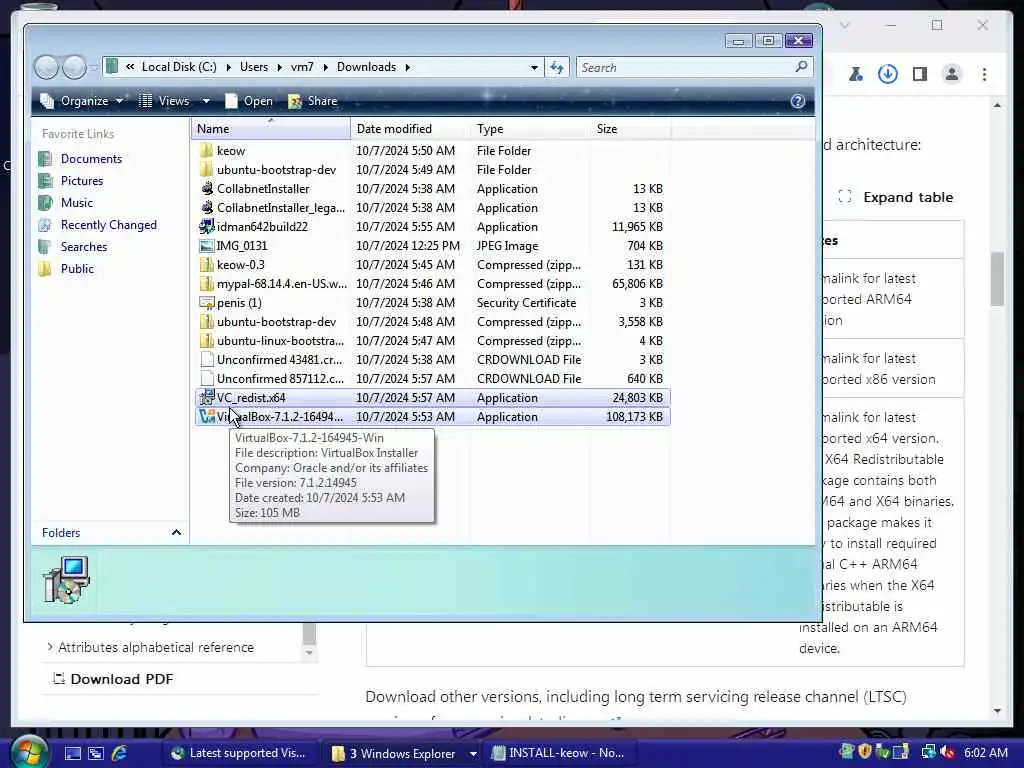
Task: Click the volume icon in system tray
Action: pyautogui.click(x=948, y=753)
